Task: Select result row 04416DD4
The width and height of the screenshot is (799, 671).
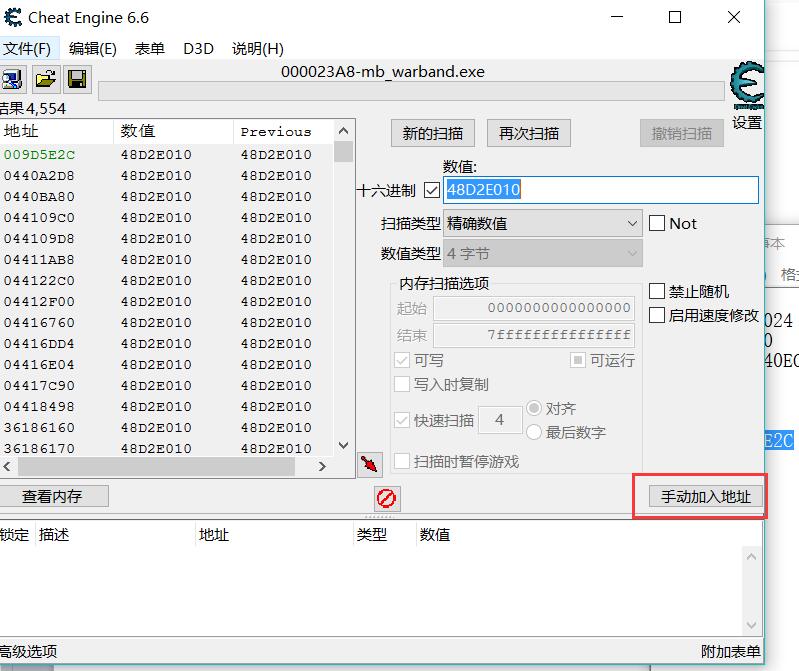Action: 167,344
